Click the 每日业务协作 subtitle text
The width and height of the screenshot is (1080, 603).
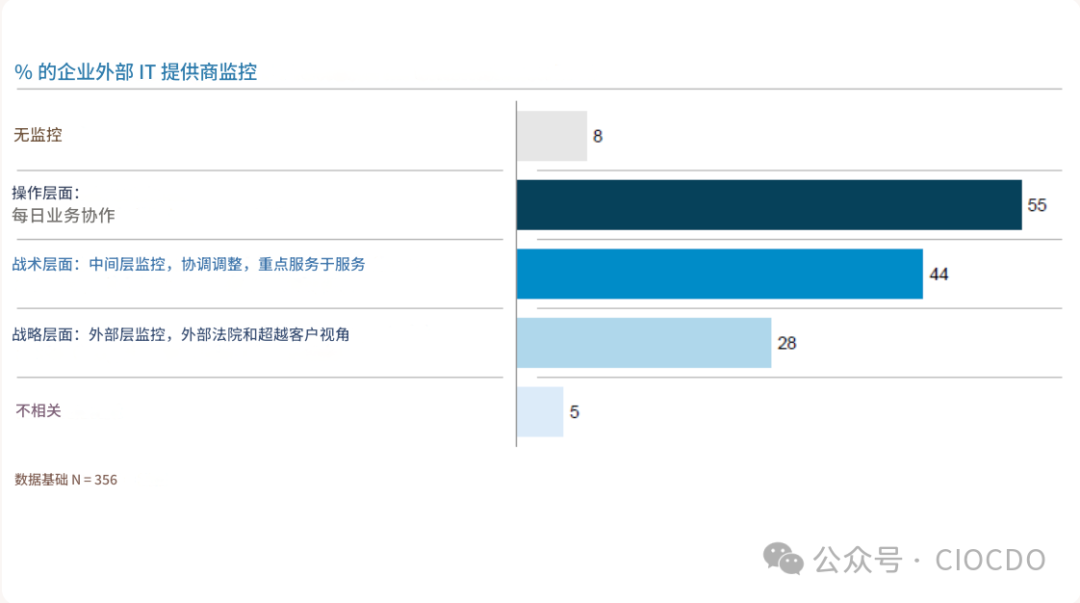[x=63, y=215]
